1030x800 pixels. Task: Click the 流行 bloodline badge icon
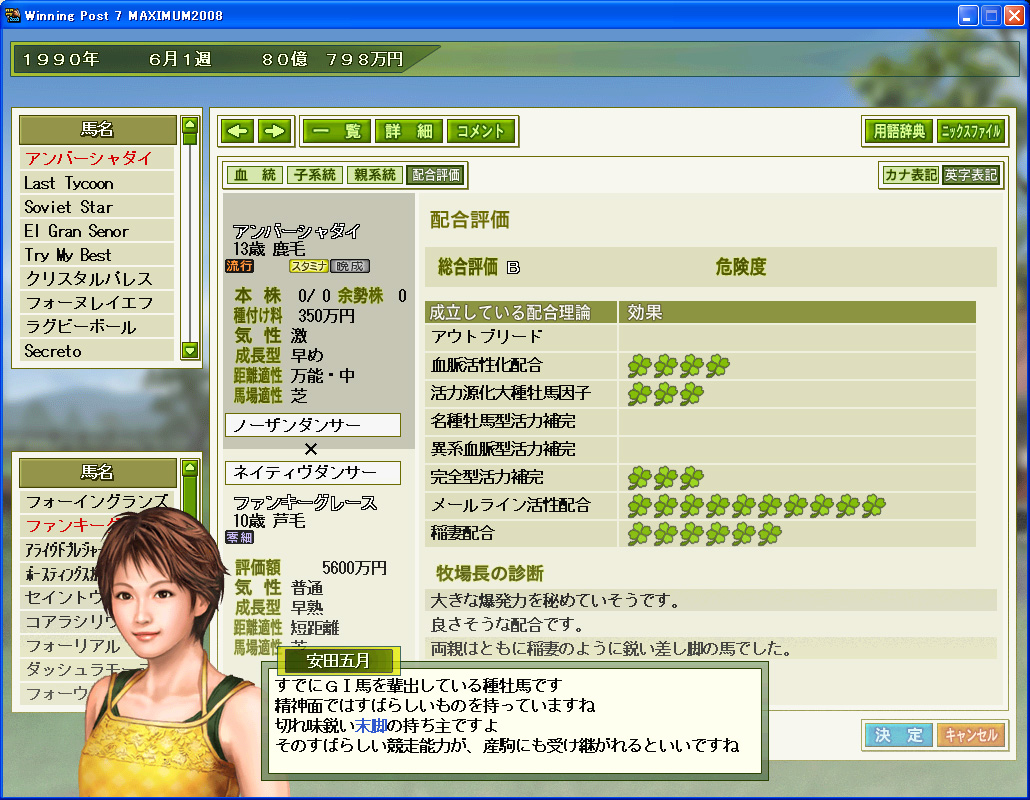tap(240, 266)
